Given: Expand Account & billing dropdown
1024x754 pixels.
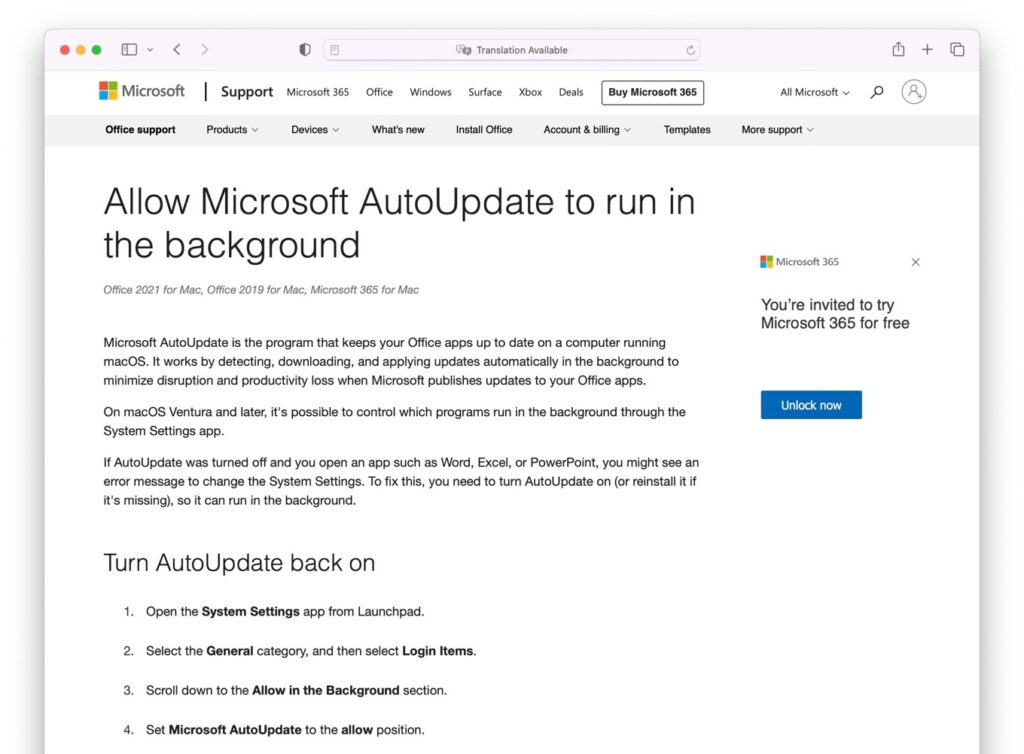Looking at the screenshot, I should (x=587, y=130).
